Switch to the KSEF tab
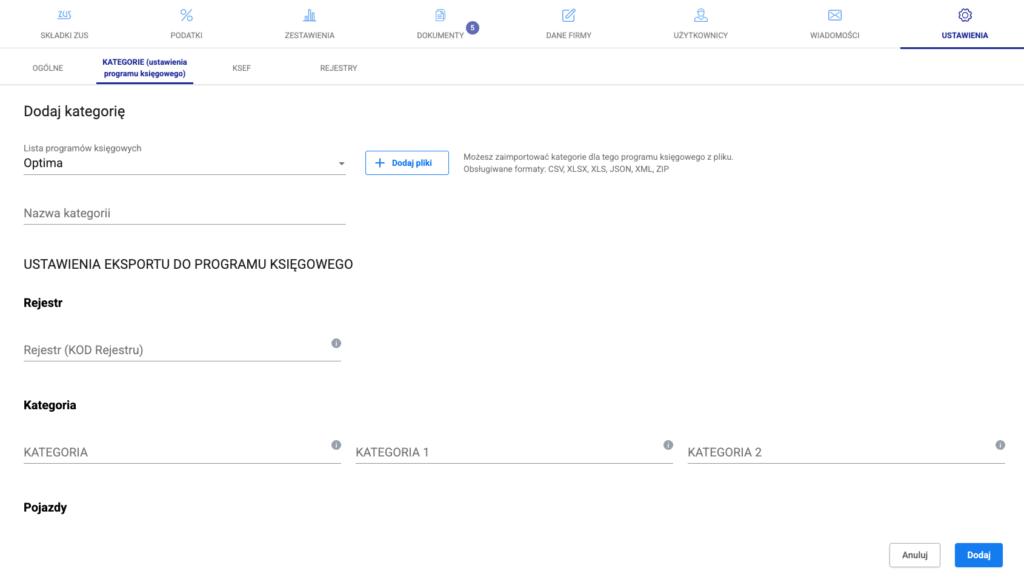 tap(241, 68)
